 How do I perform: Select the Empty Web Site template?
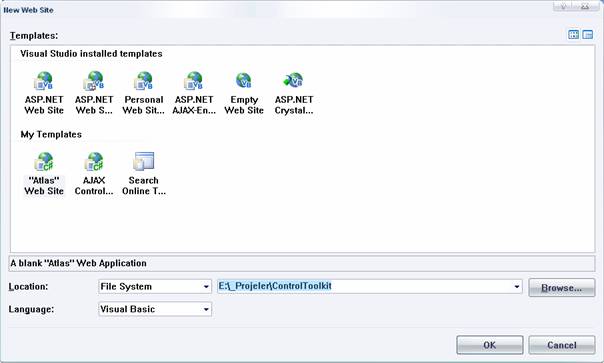244,93
